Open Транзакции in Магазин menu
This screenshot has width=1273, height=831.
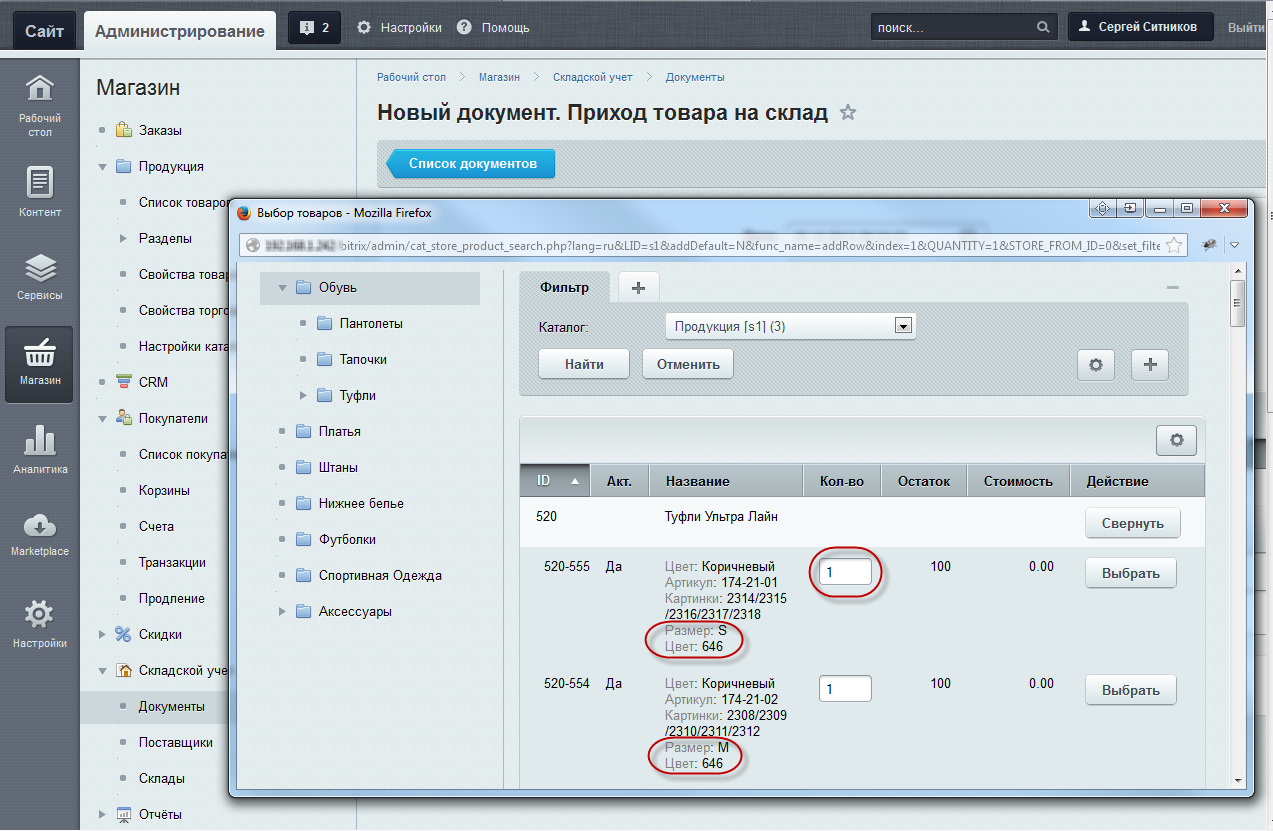click(x=172, y=563)
